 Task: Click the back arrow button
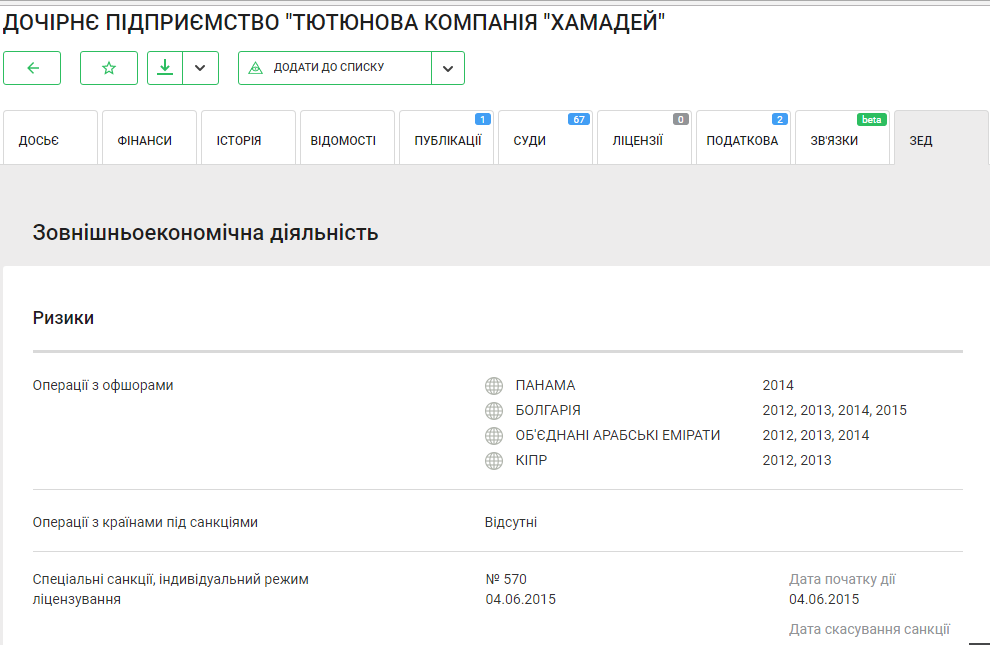click(x=32, y=68)
